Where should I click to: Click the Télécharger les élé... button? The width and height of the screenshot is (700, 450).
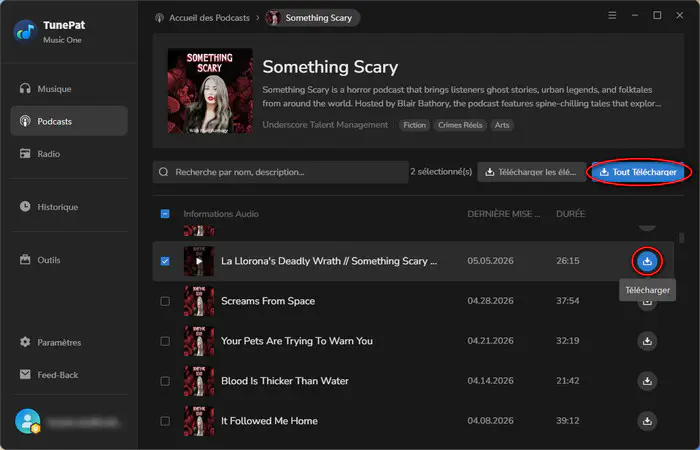click(532, 172)
